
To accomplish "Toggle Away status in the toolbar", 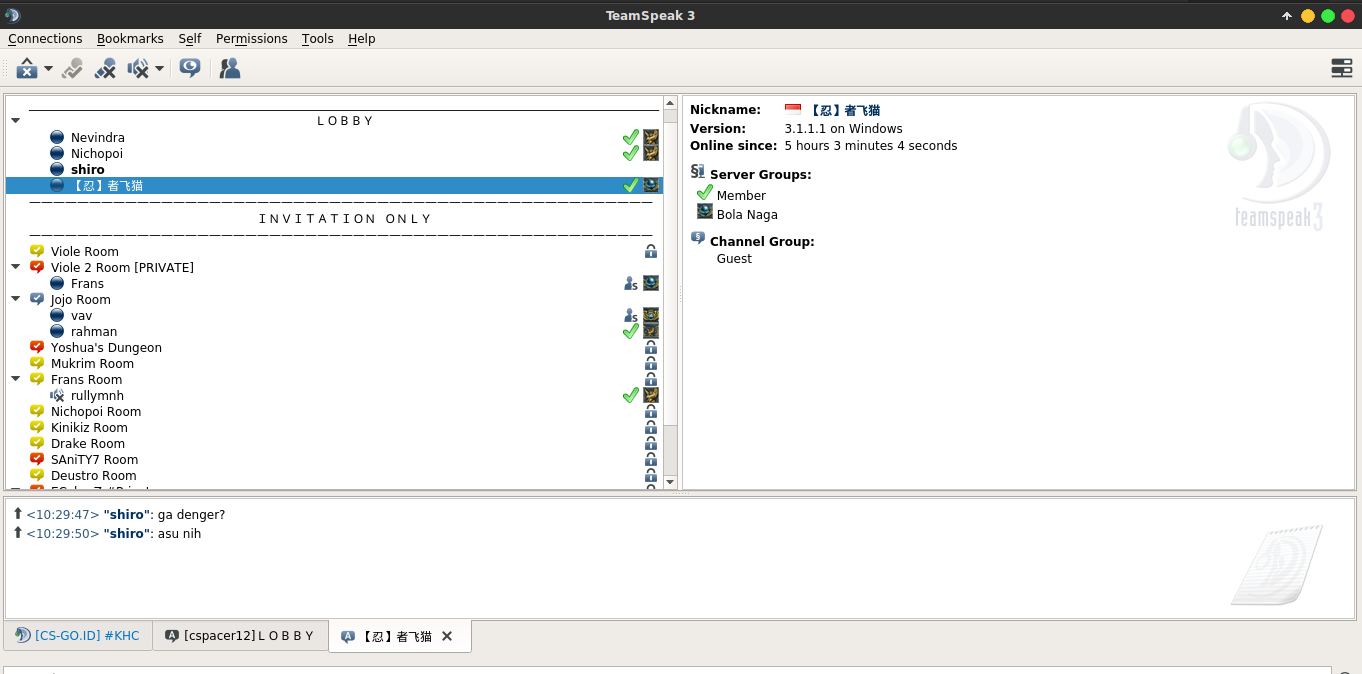I will tap(71, 68).
